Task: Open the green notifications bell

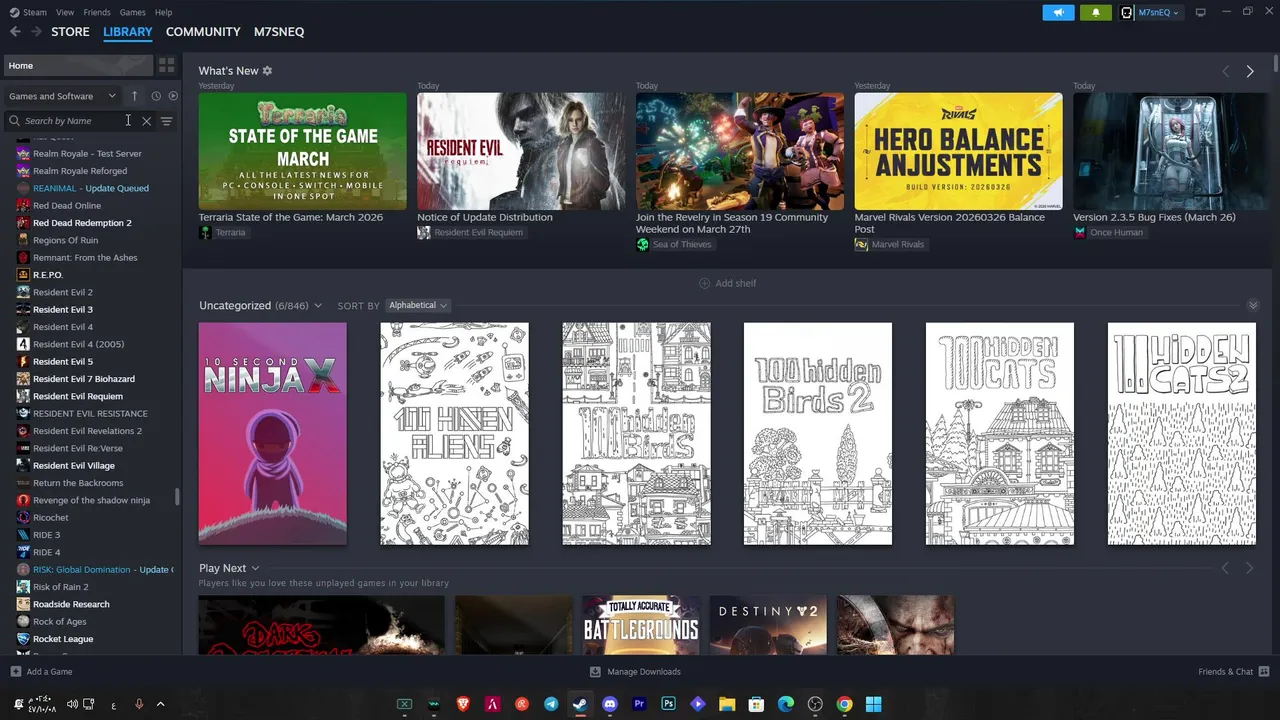Action: (x=1095, y=12)
